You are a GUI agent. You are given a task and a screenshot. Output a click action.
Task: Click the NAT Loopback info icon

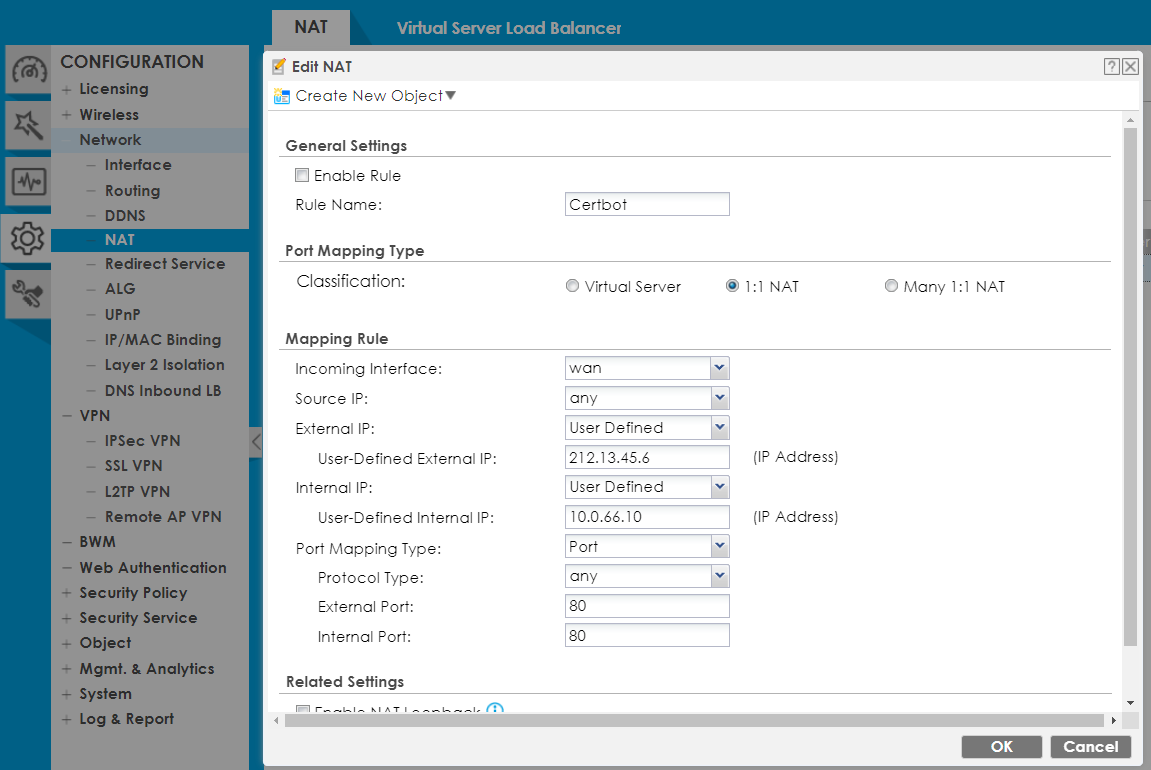click(495, 708)
